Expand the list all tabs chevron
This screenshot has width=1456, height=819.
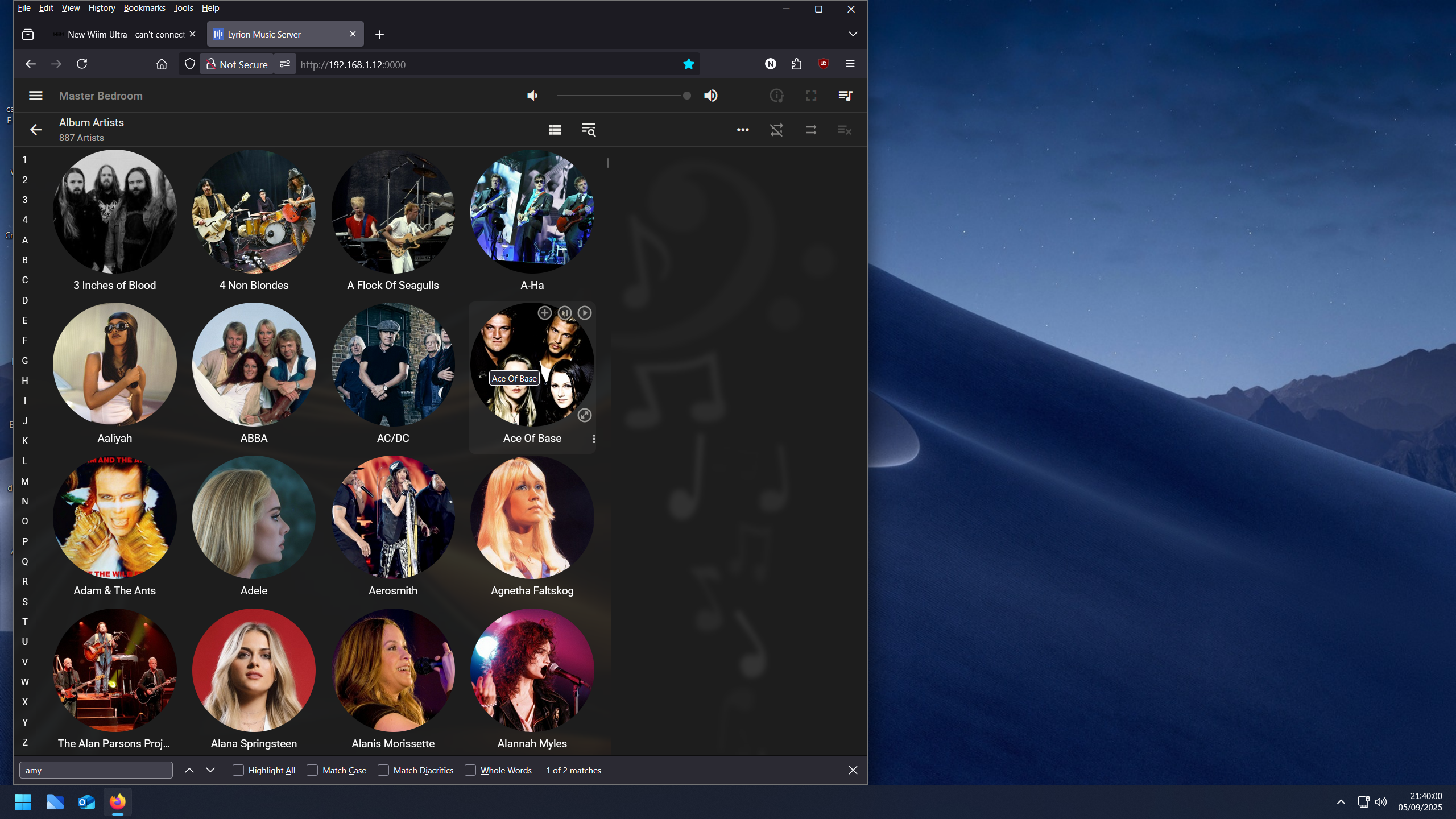coord(853,34)
